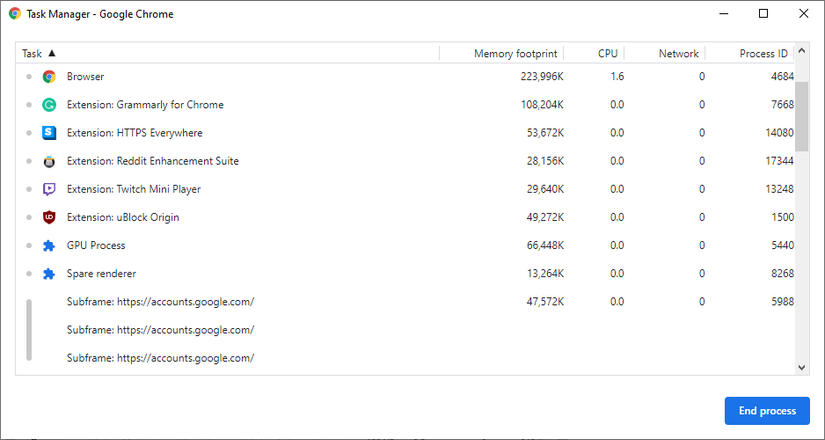Select the Browser task row
This screenshot has height=440, width=825.
(x=405, y=77)
